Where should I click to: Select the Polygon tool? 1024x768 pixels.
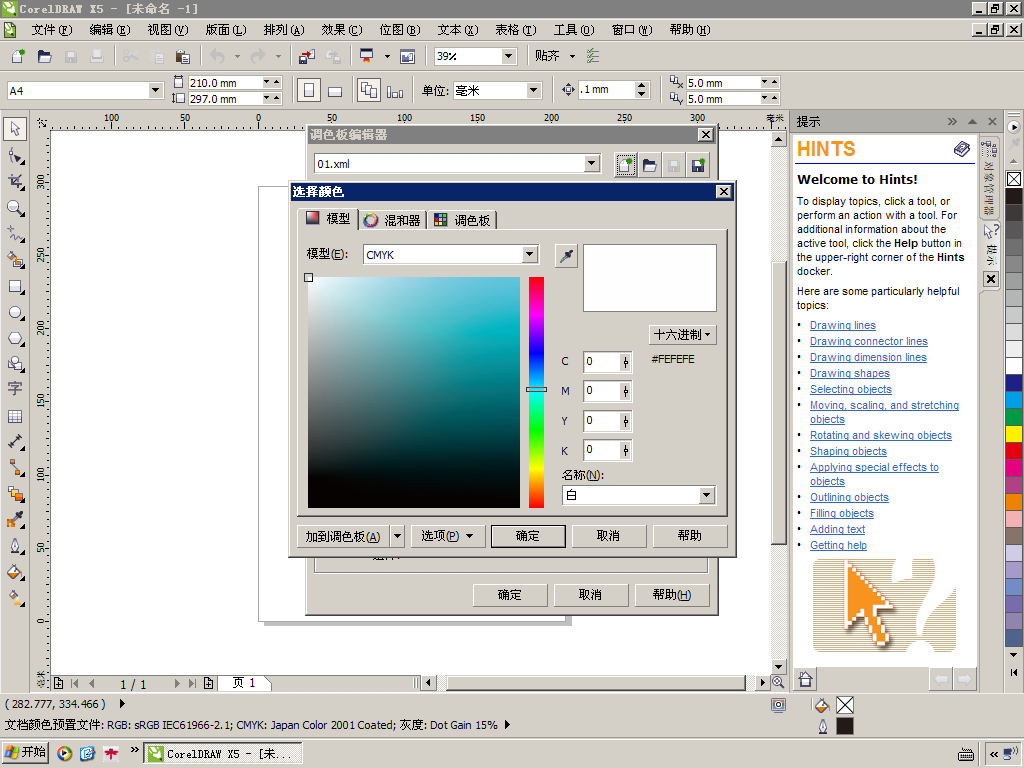pos(15,338)
